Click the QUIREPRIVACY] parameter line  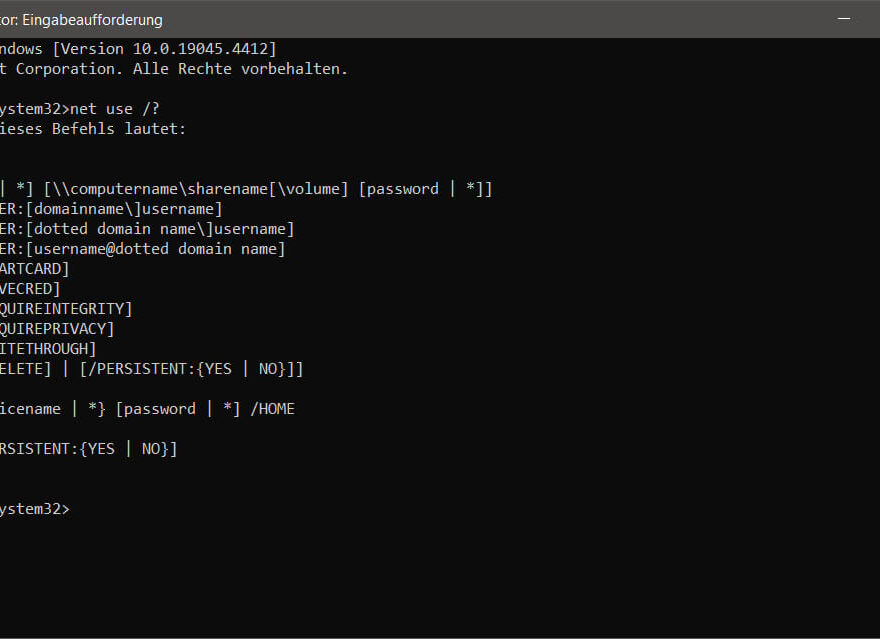point(57,329)
